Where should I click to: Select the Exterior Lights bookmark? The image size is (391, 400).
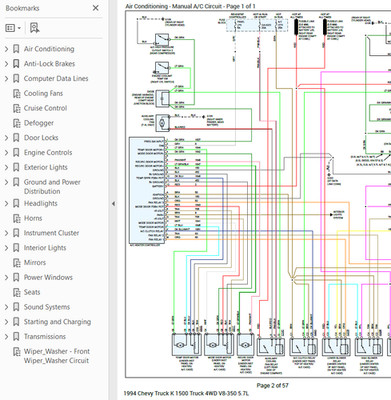point(46,167)
